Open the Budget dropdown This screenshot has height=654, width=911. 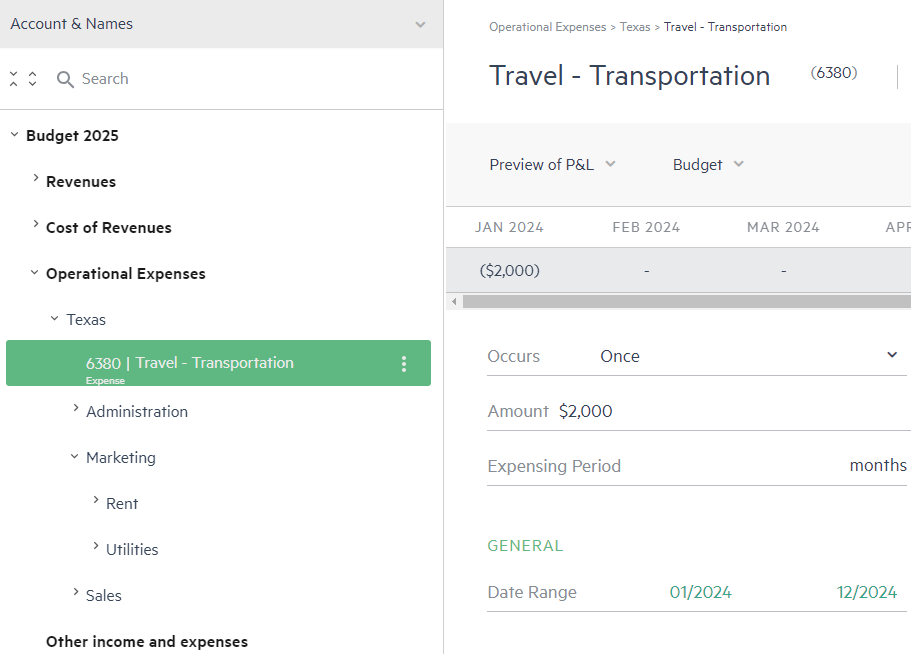coord(708,164)
